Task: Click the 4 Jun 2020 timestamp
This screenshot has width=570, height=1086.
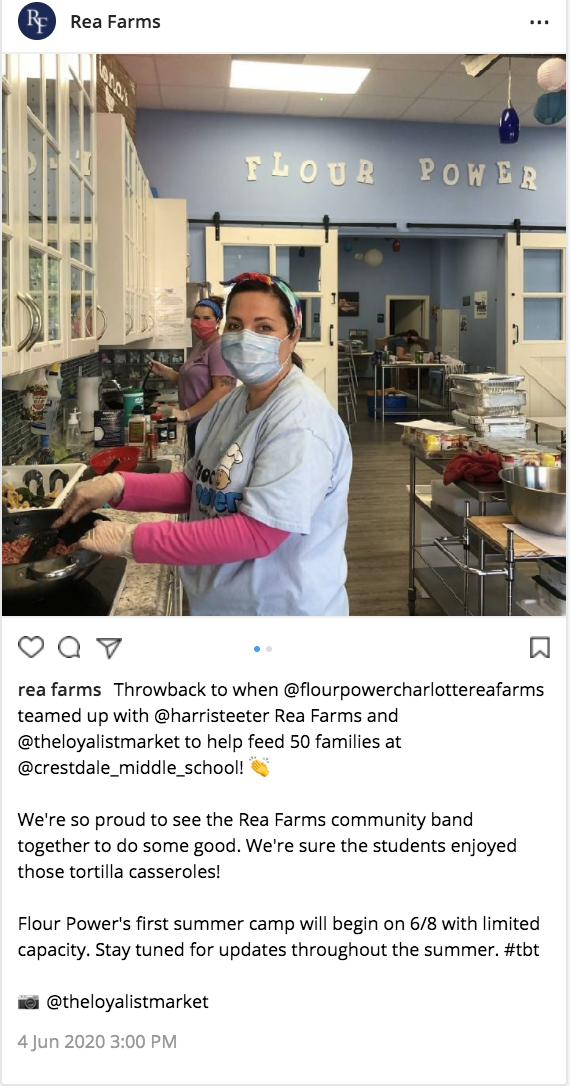Action: (97, 1041)
